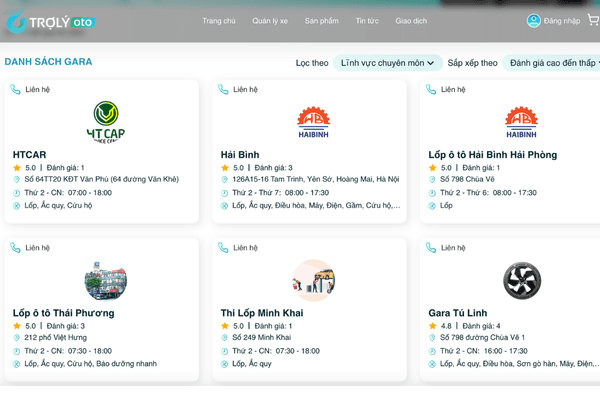Click the clock icon next to Thứ 2 - Thứ 6 hours
The width and height of the screenshot is (600, 400).
click(432, 193)
